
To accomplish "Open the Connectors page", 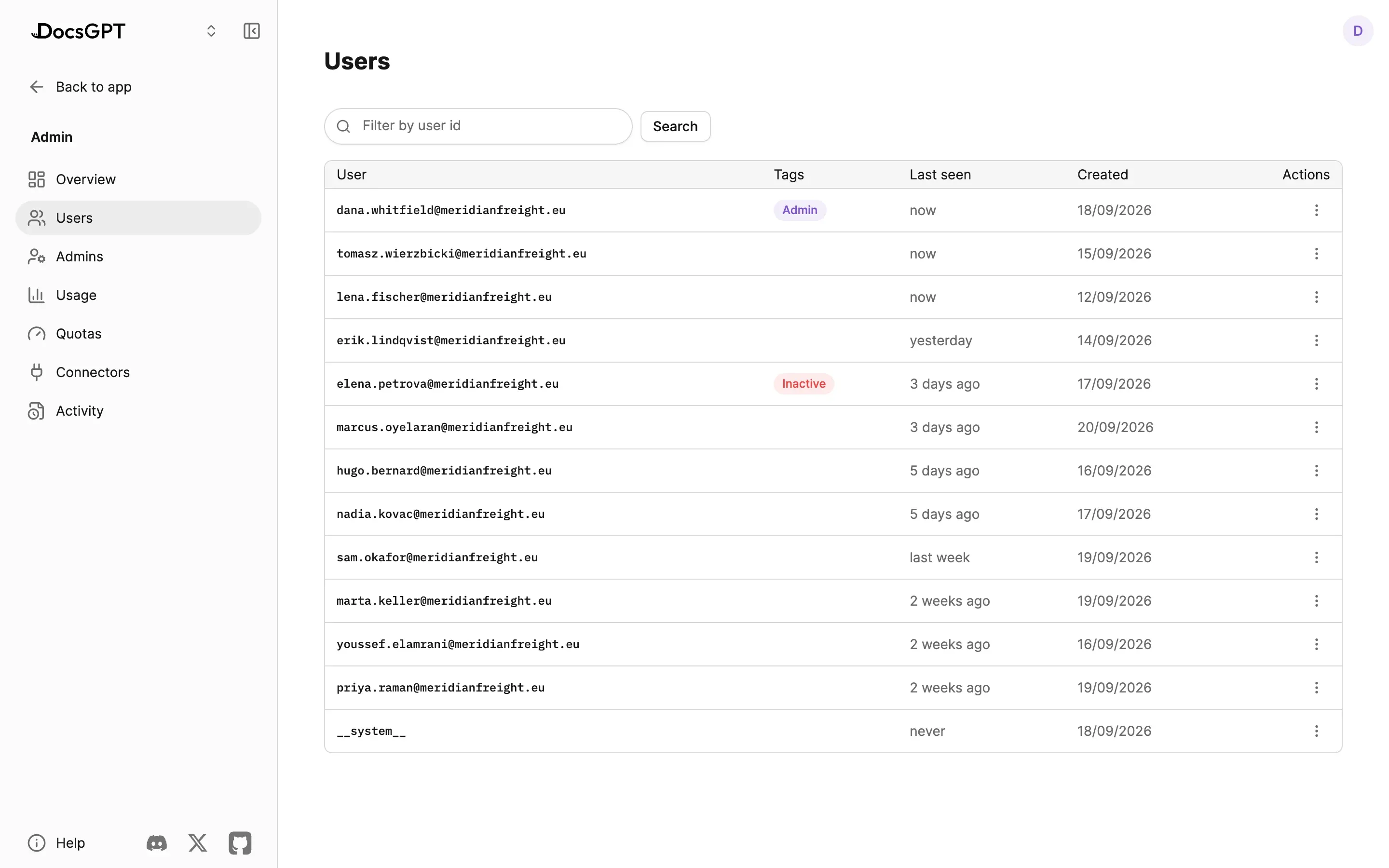I will [138, 372].
